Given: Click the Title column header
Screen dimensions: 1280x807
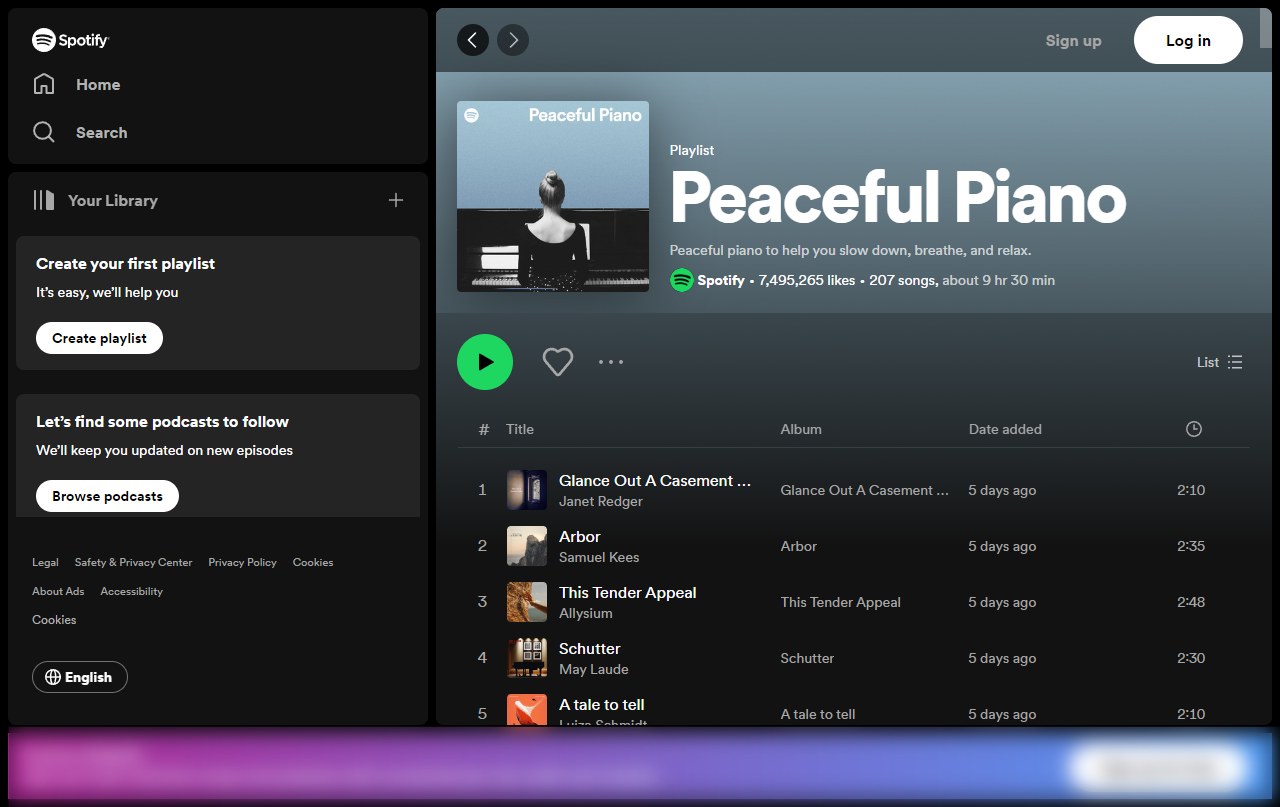Looking at the screenshot, I should point(520,429).
